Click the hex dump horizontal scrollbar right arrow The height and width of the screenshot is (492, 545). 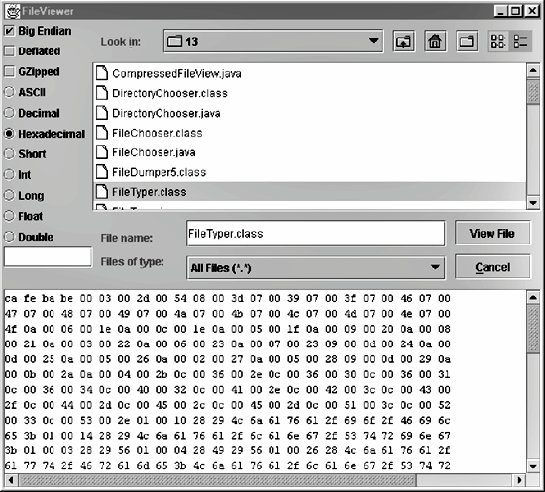pos(519,480)
